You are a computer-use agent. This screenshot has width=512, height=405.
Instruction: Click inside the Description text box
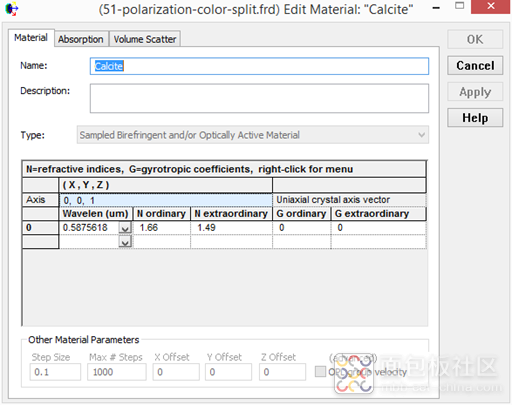coord(259,98)
